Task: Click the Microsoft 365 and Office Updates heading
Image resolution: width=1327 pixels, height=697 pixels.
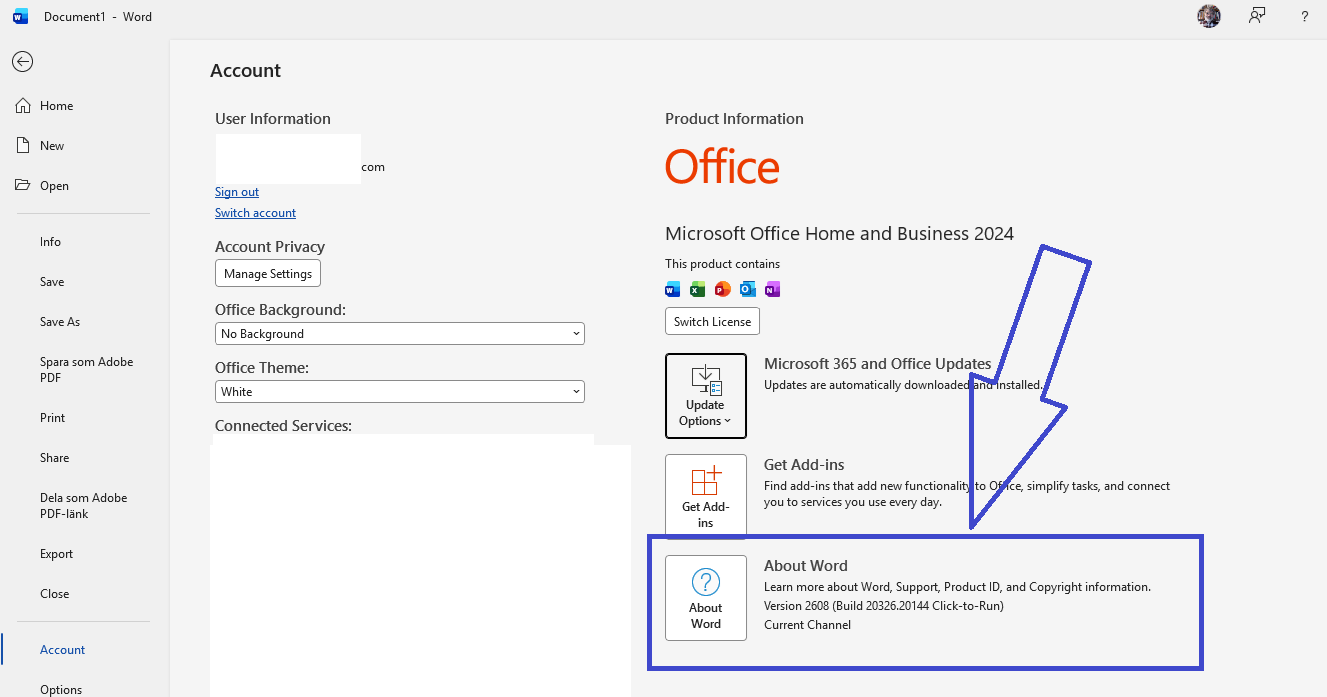Action: (x=877, y=364)
